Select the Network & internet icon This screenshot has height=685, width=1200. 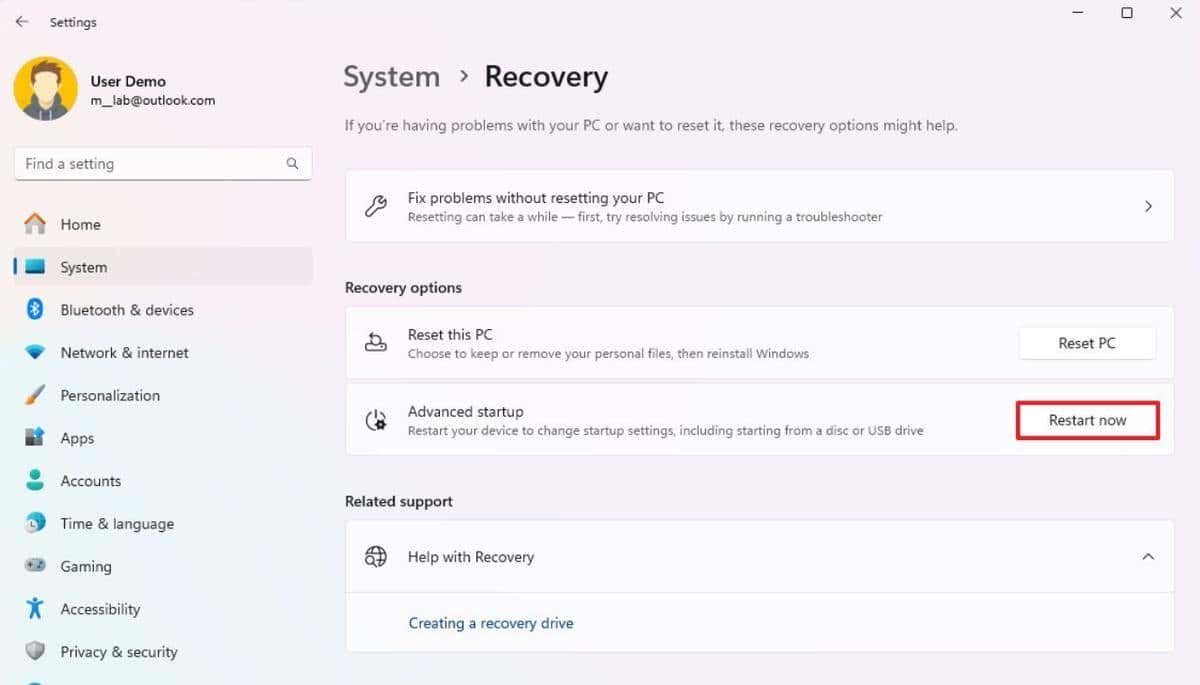pos(35,352)
